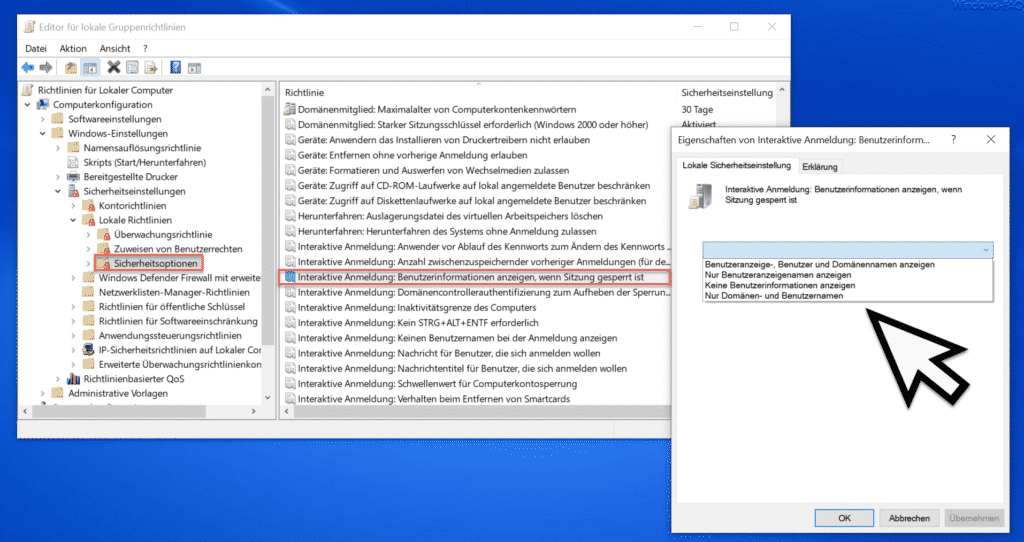
Task: Choose 'Keine Benutzerinformationen anzeigen' option
Action: 780,285
